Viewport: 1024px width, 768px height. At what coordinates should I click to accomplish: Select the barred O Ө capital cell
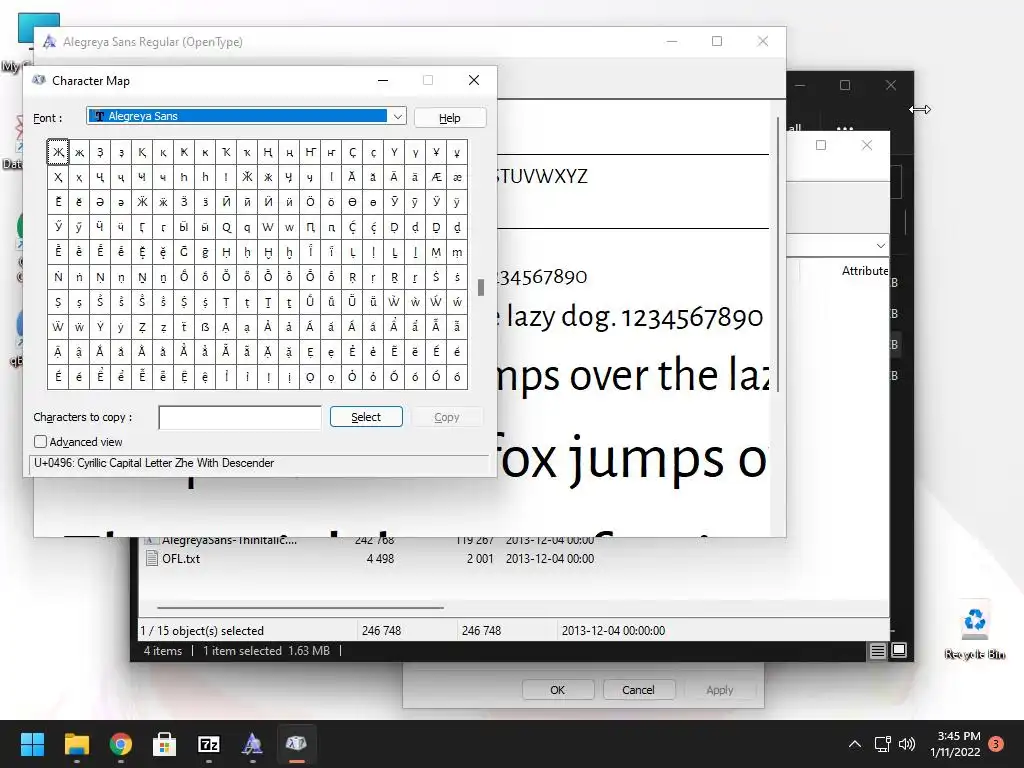click(352, 202)
